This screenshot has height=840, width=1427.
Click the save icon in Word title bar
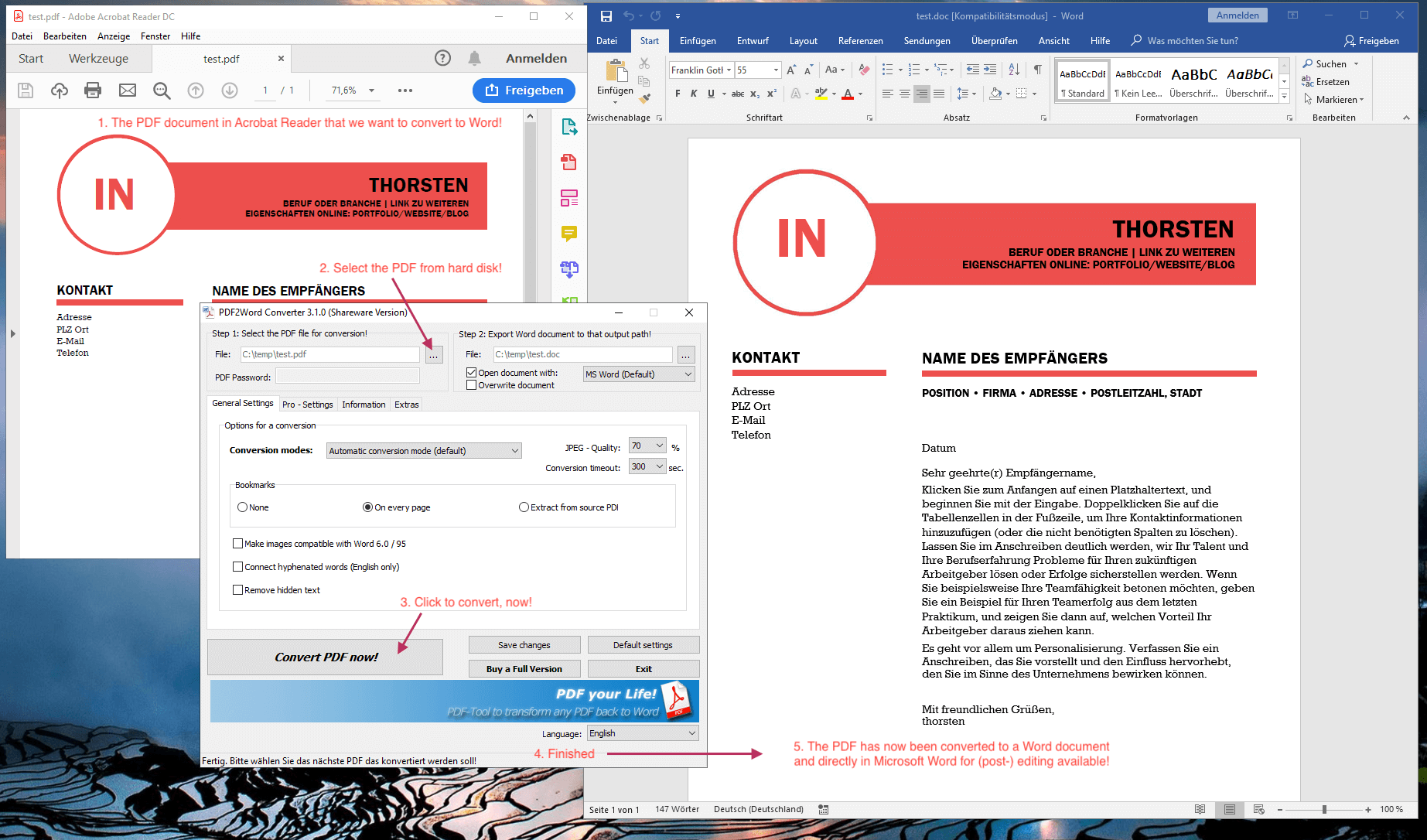click(606, 15)
